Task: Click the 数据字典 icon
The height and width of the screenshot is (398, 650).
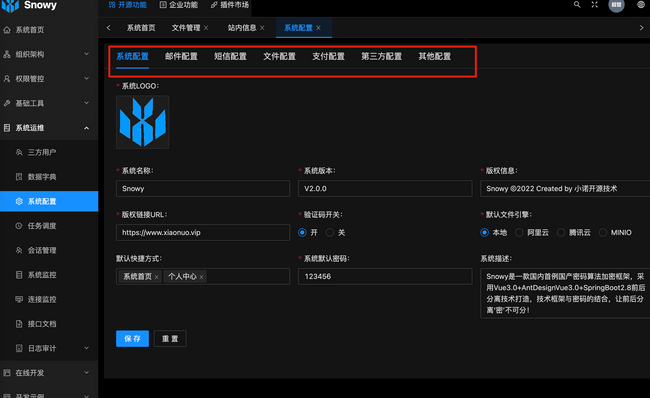Action: tap(19, 177)
